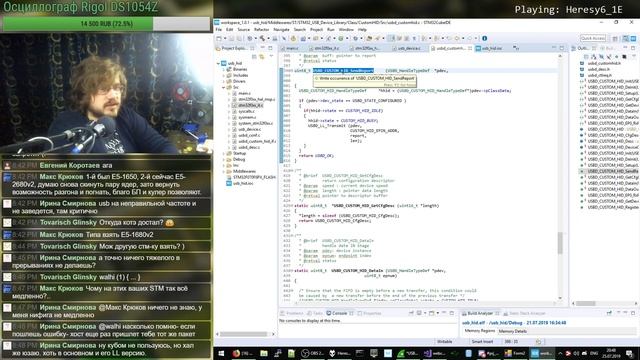The height and width of the screenshot is (360, 640).
Task: Open the Project menu
Action: click(316, 30)
